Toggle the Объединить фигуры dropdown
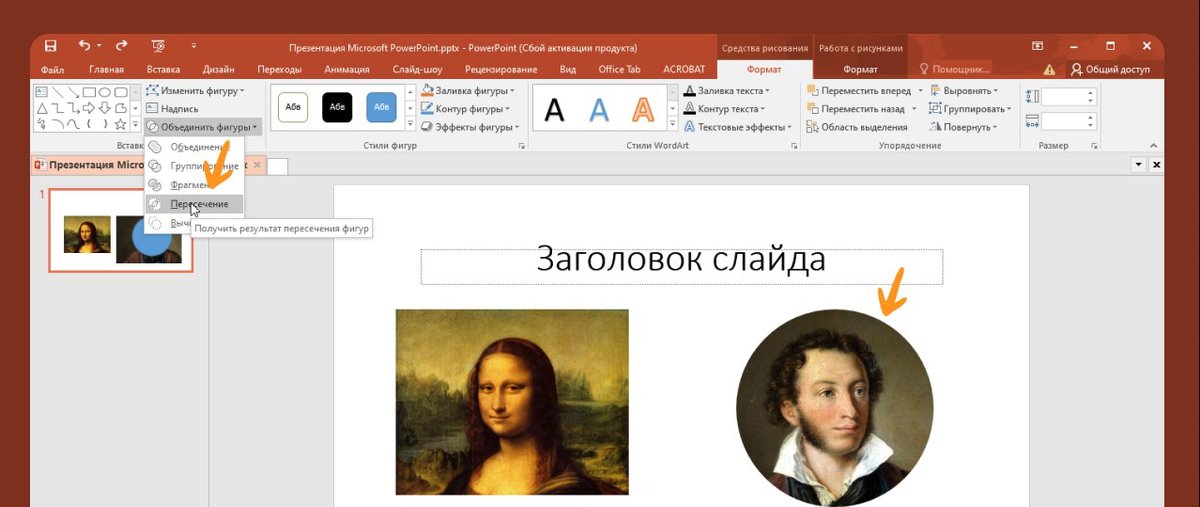The image size is (1200, 507). [203, 127]
